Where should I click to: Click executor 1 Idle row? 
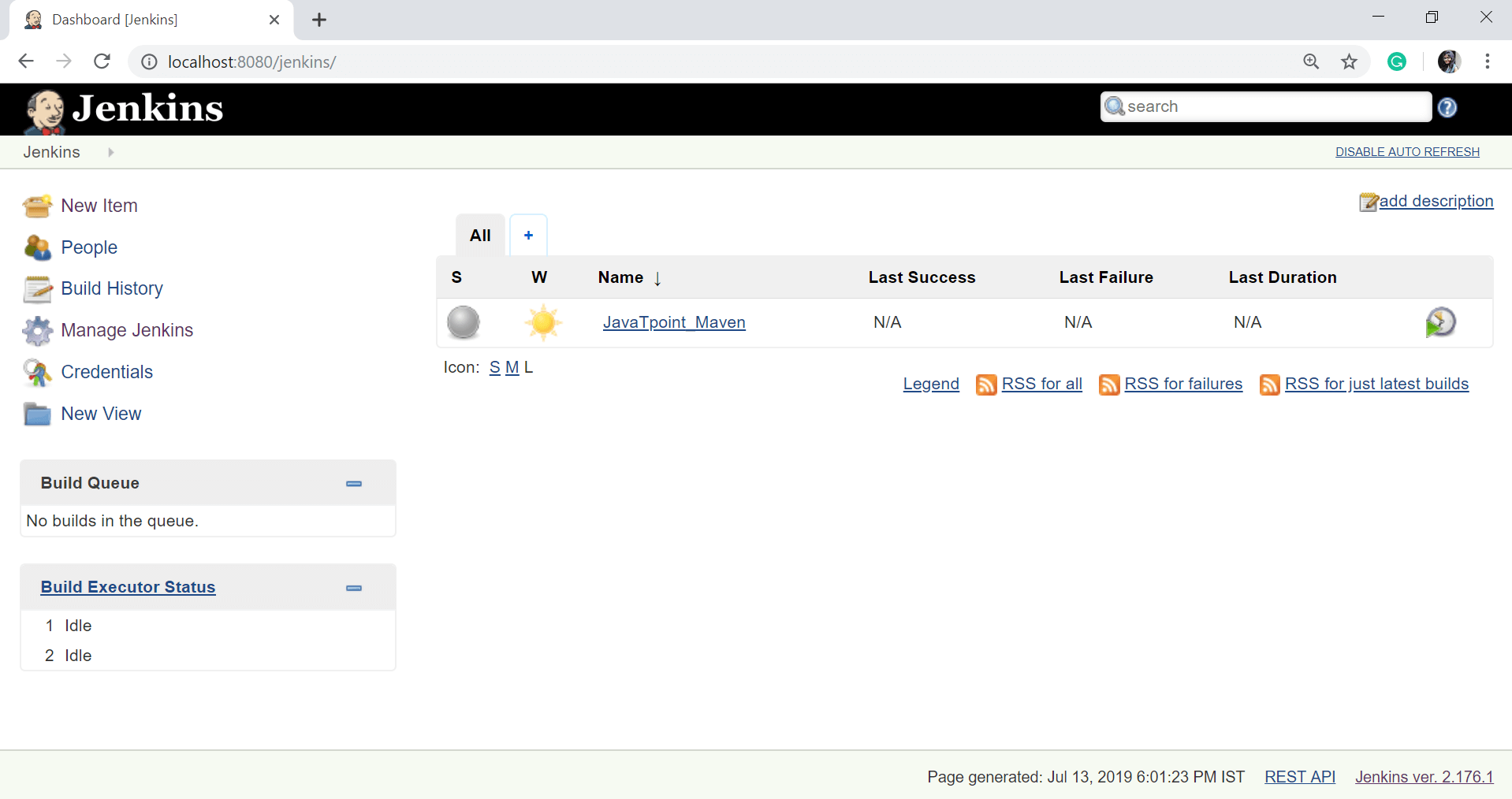[208, 626]
